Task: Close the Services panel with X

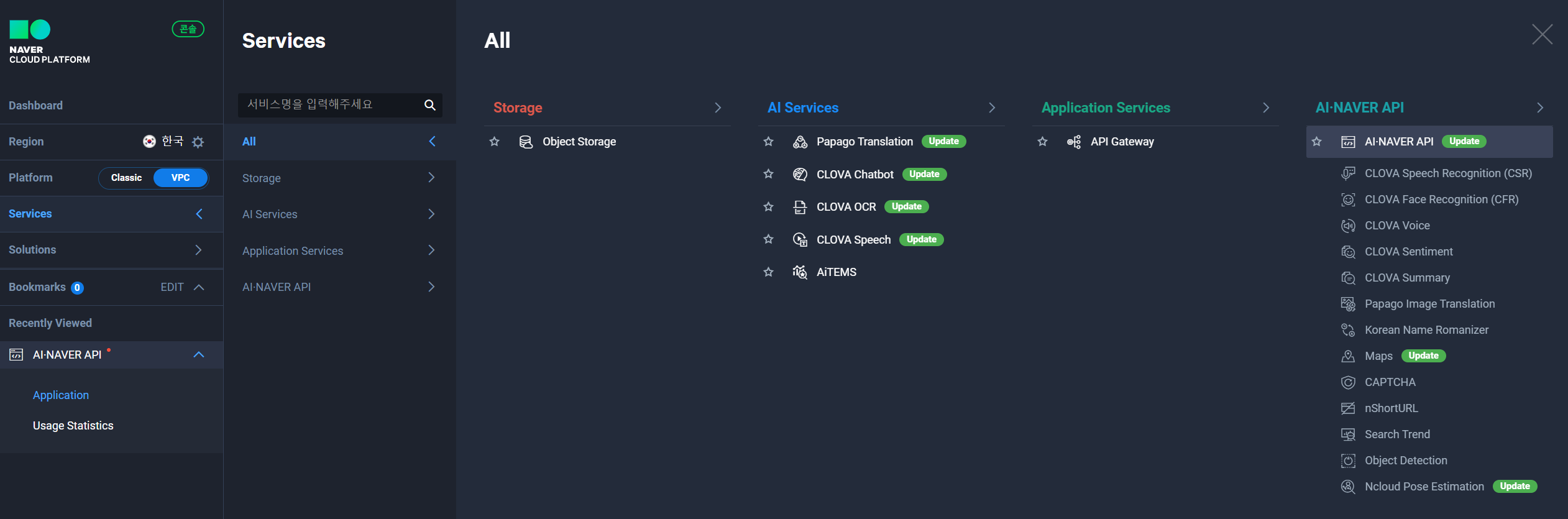Action: (1543, 34)
